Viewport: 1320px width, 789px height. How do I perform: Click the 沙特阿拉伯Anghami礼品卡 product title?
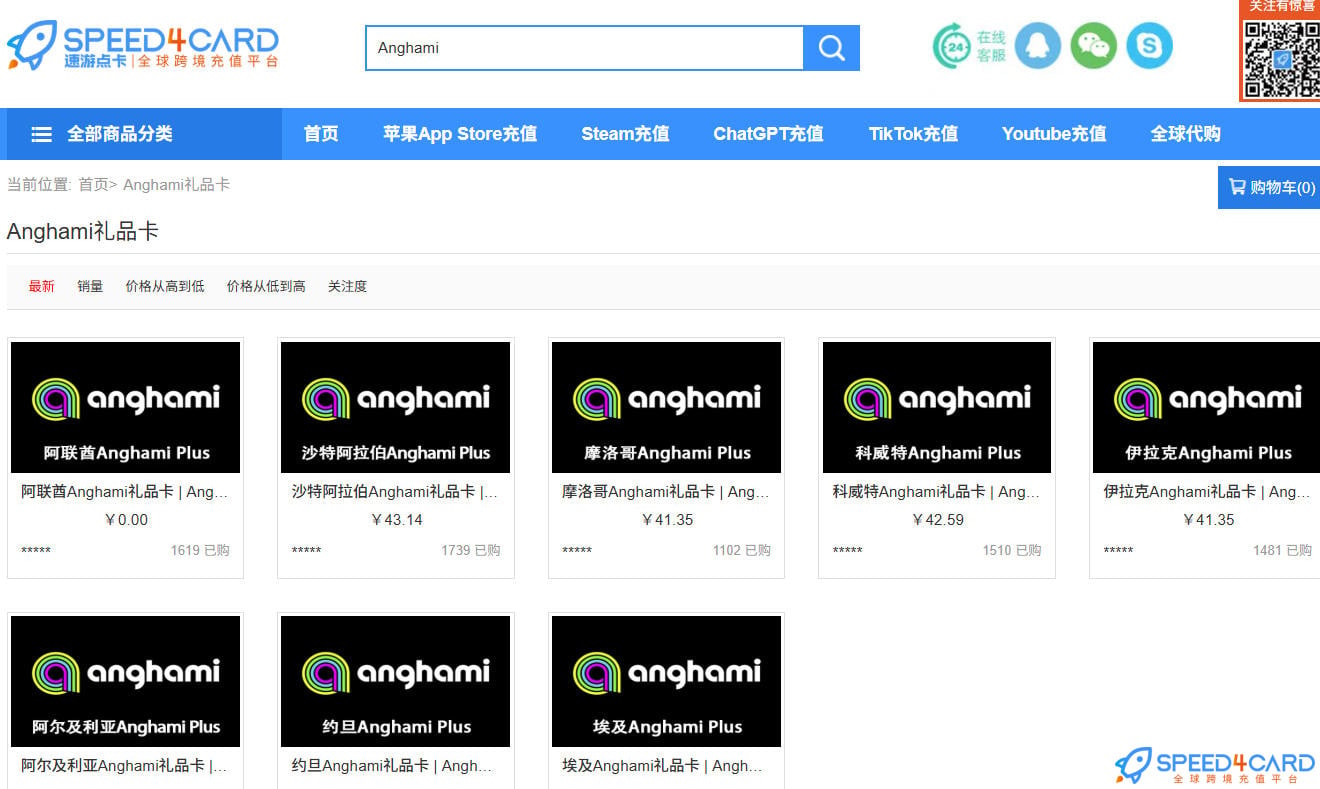395,492
